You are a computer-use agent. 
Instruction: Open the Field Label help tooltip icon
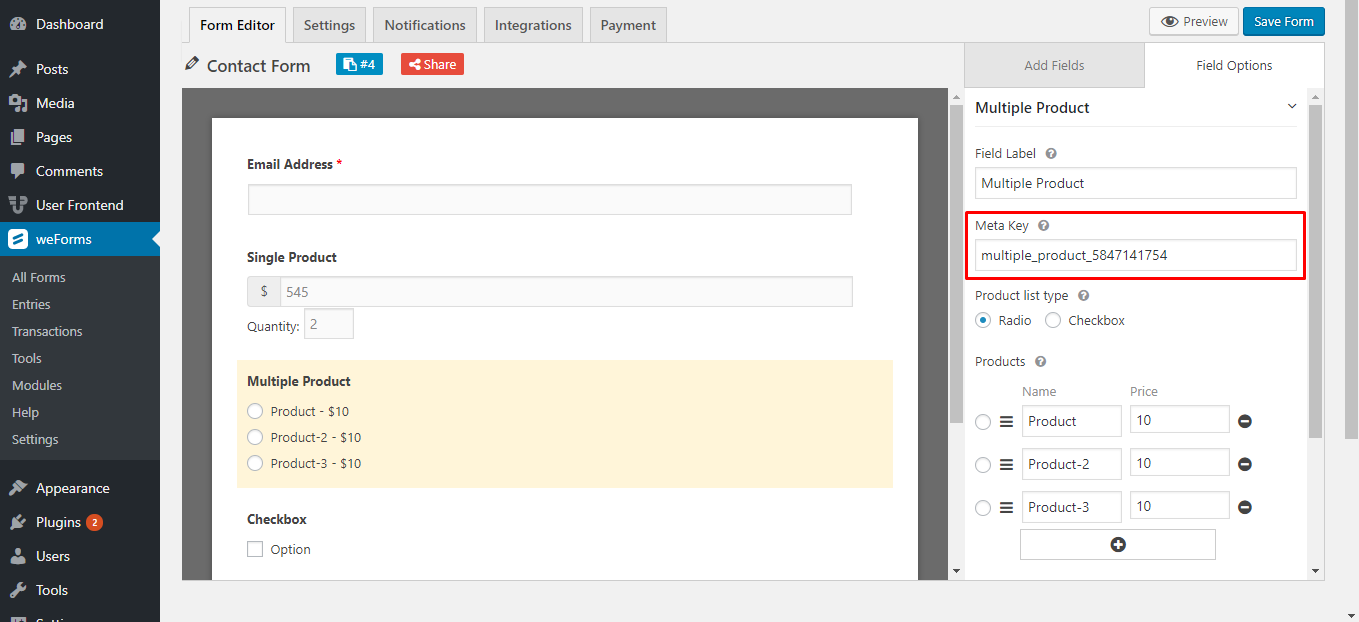point(1048,152)
